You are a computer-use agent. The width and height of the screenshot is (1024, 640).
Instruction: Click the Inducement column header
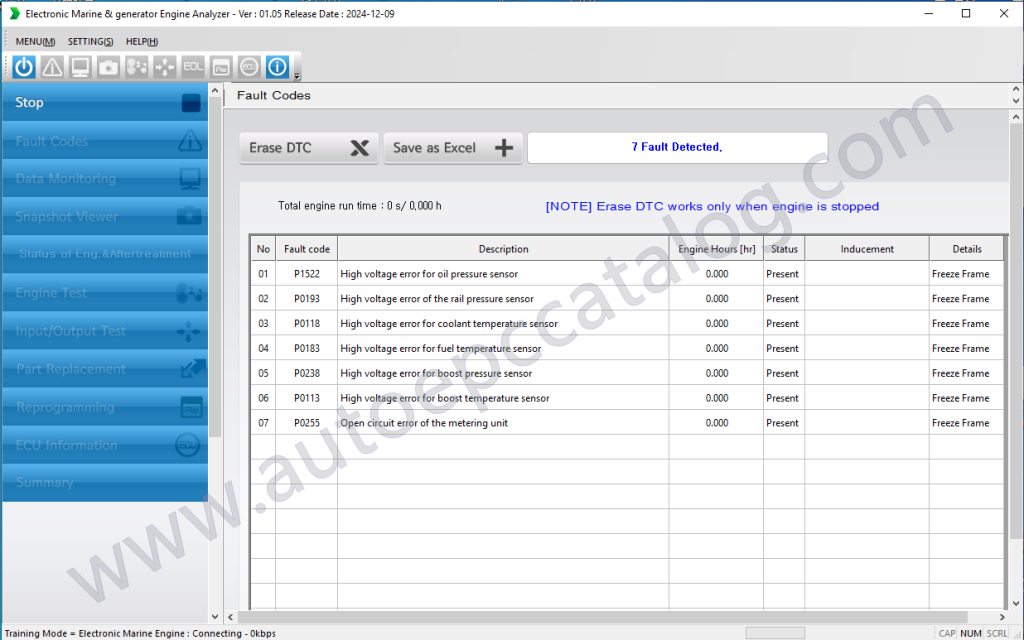(867, 249)
